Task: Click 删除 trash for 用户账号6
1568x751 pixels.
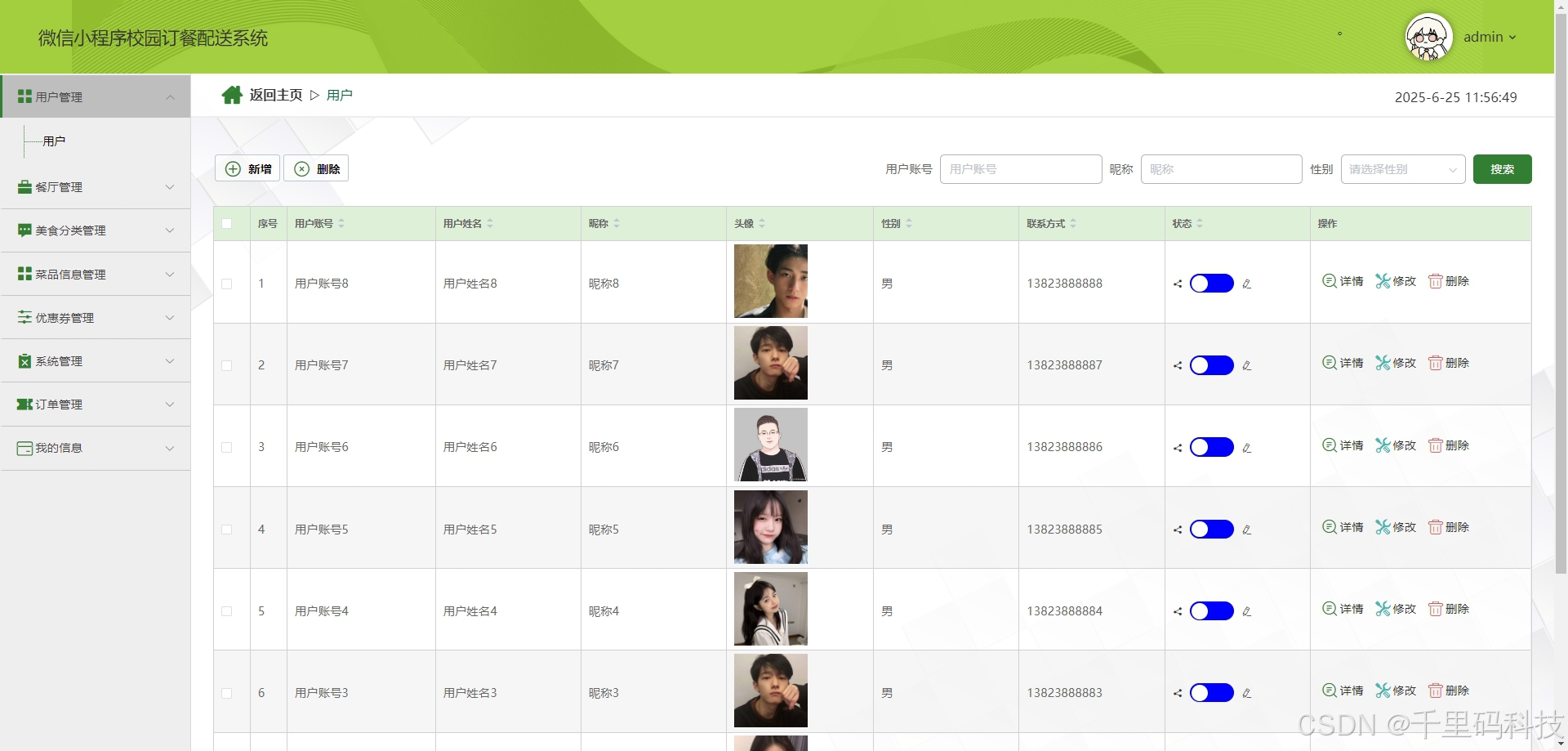Action: [x=1449, y=445]
